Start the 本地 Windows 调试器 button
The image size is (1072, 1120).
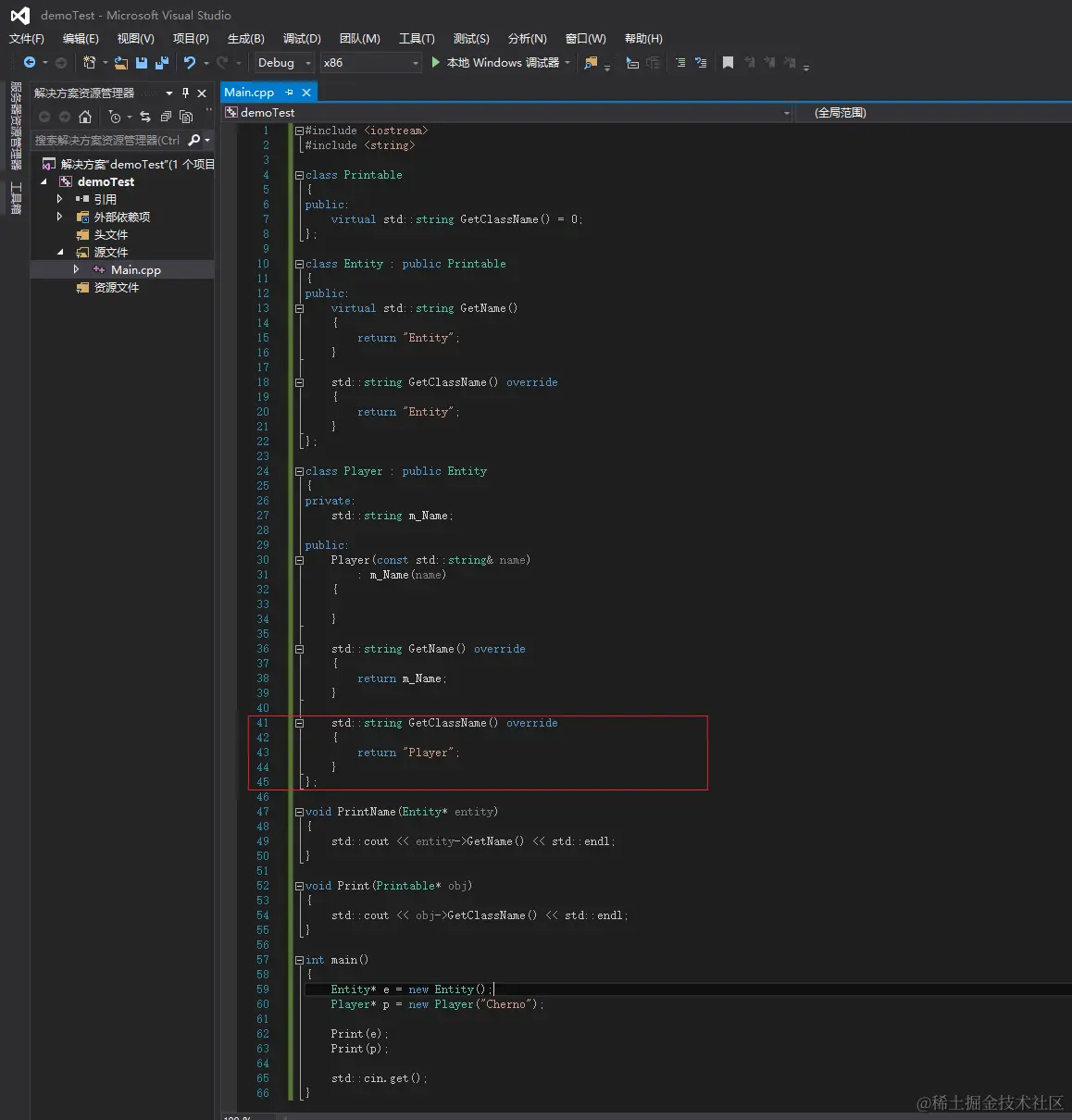coord(495,63)
